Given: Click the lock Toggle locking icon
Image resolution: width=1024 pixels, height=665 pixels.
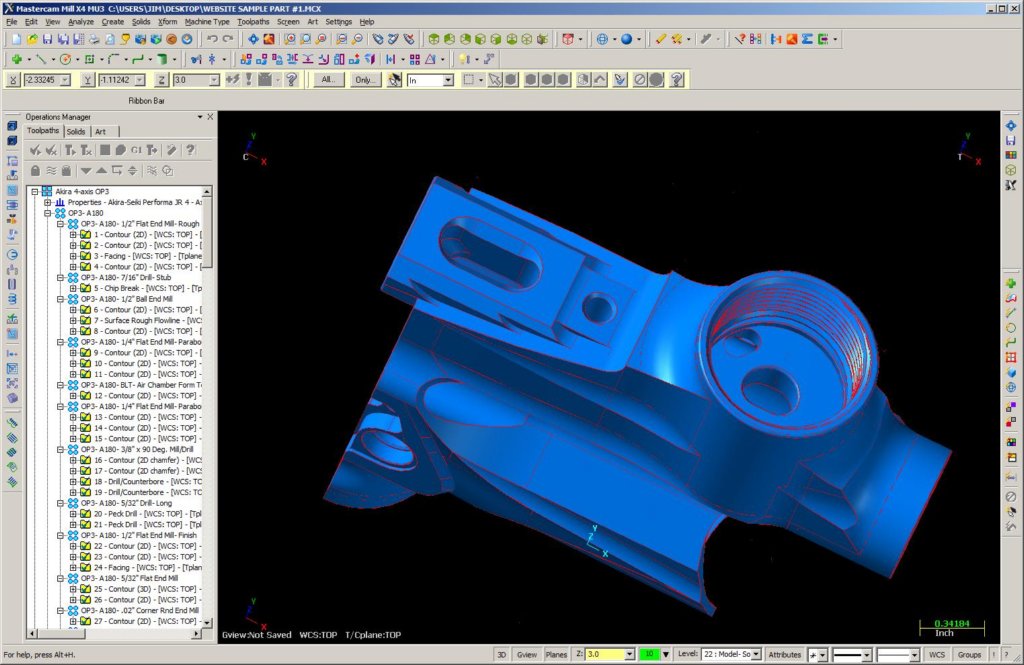Looking at the screenshot, I should [35, 170].
